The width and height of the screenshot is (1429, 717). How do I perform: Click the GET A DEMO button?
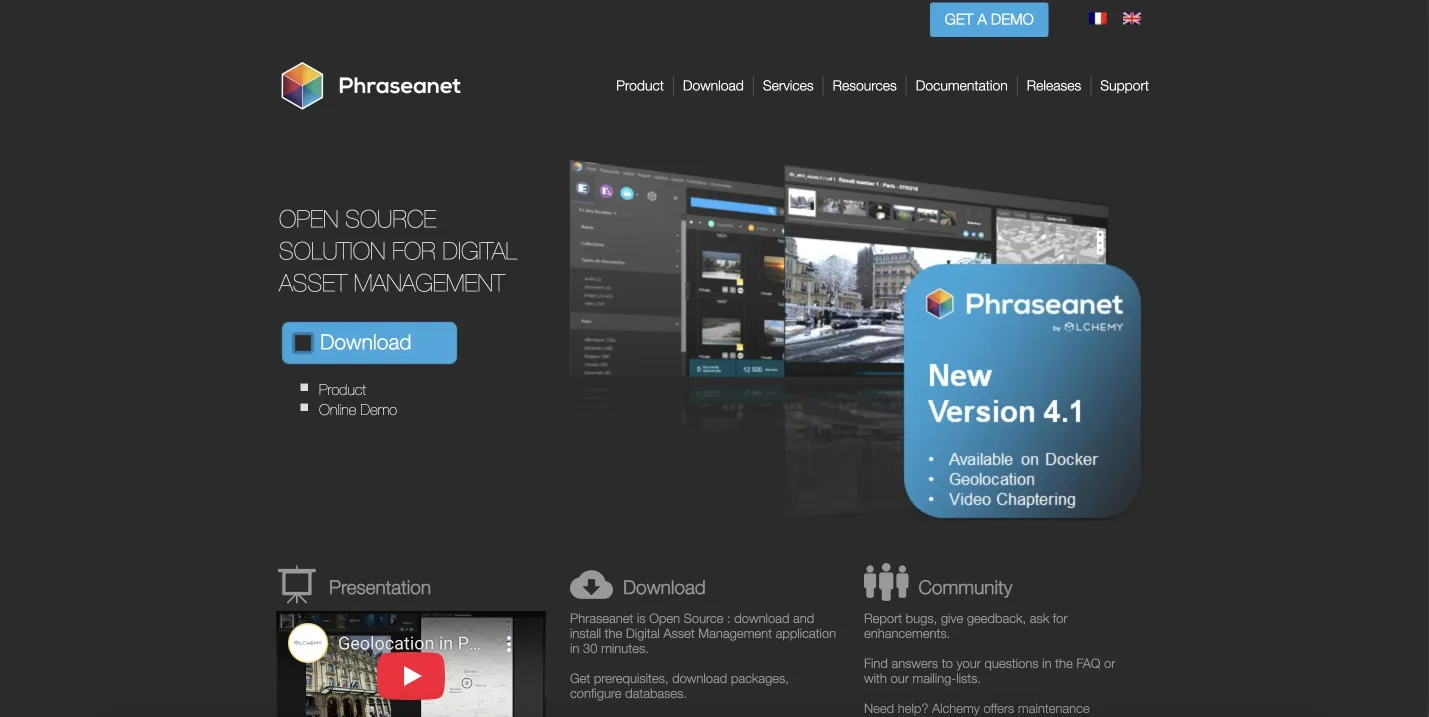[x=989, y=19]
